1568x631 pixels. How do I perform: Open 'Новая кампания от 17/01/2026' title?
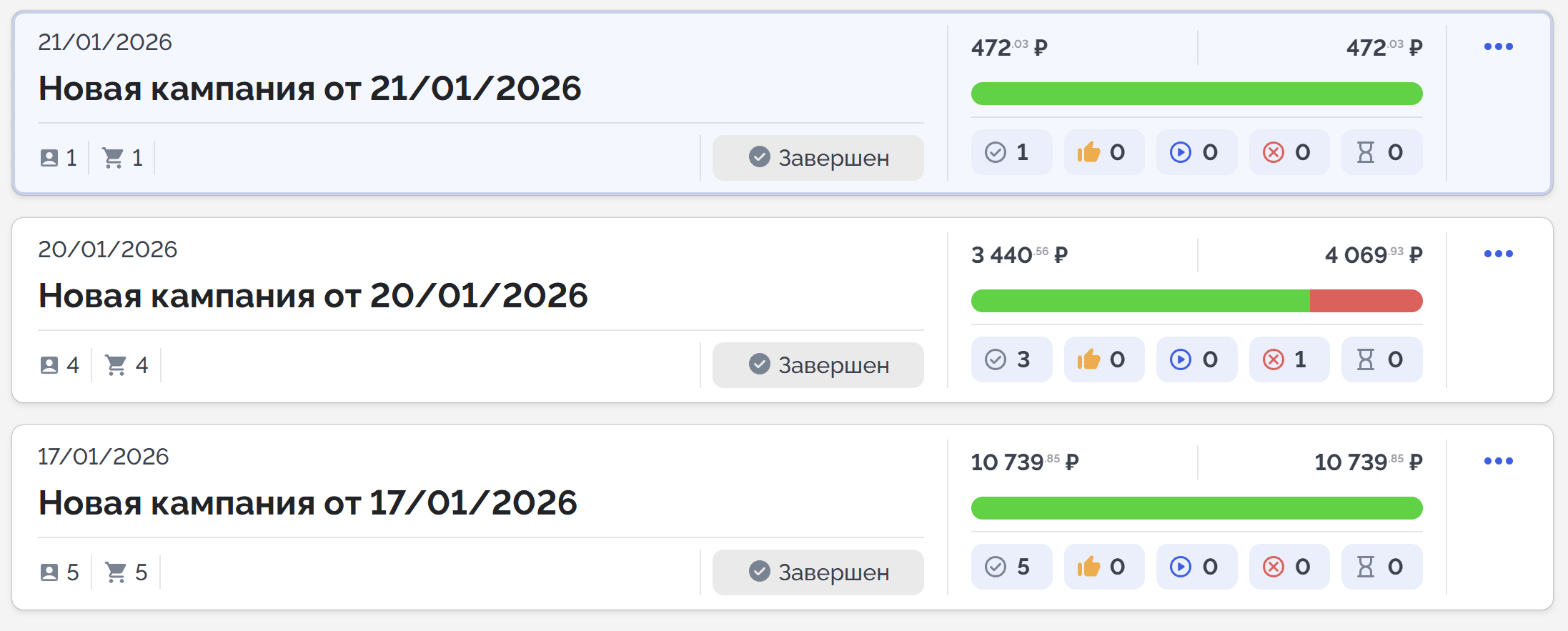(x=307, y=503)
